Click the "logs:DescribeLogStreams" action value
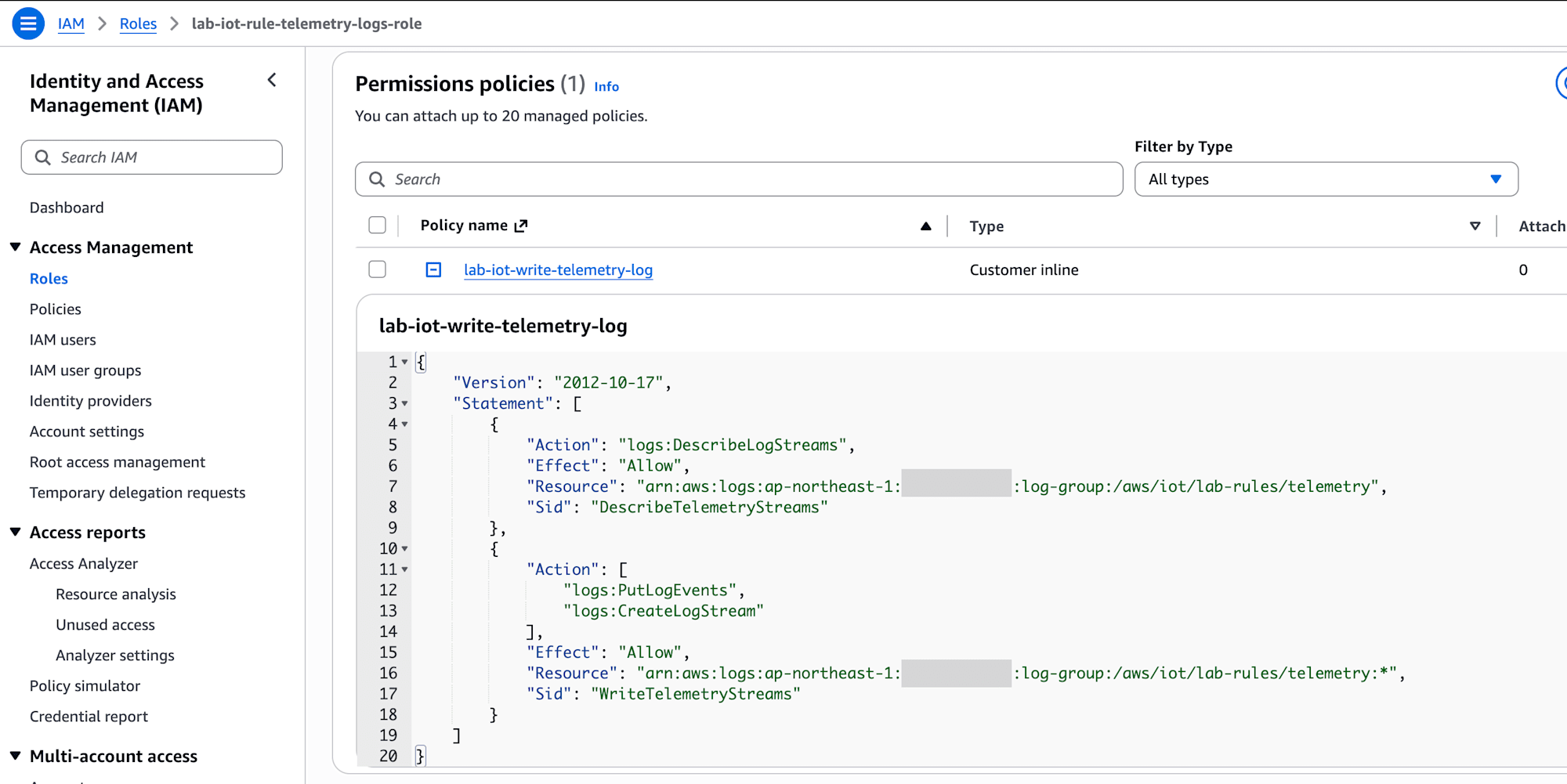 (733, 445)
